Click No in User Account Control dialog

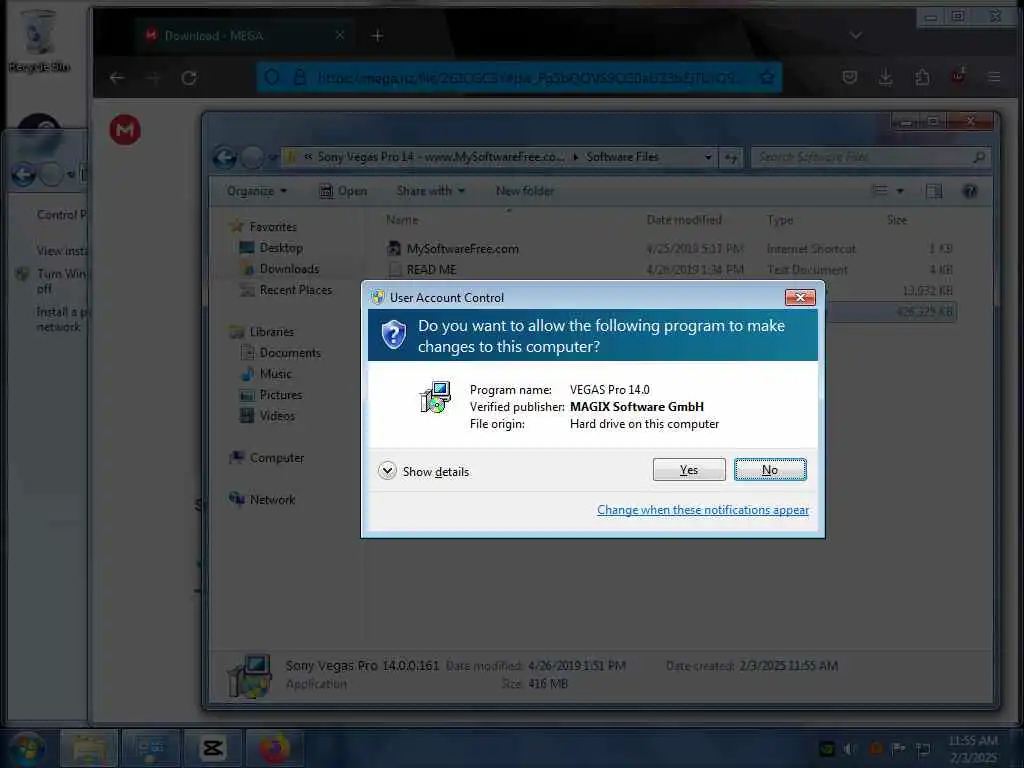tap(770, 470)
